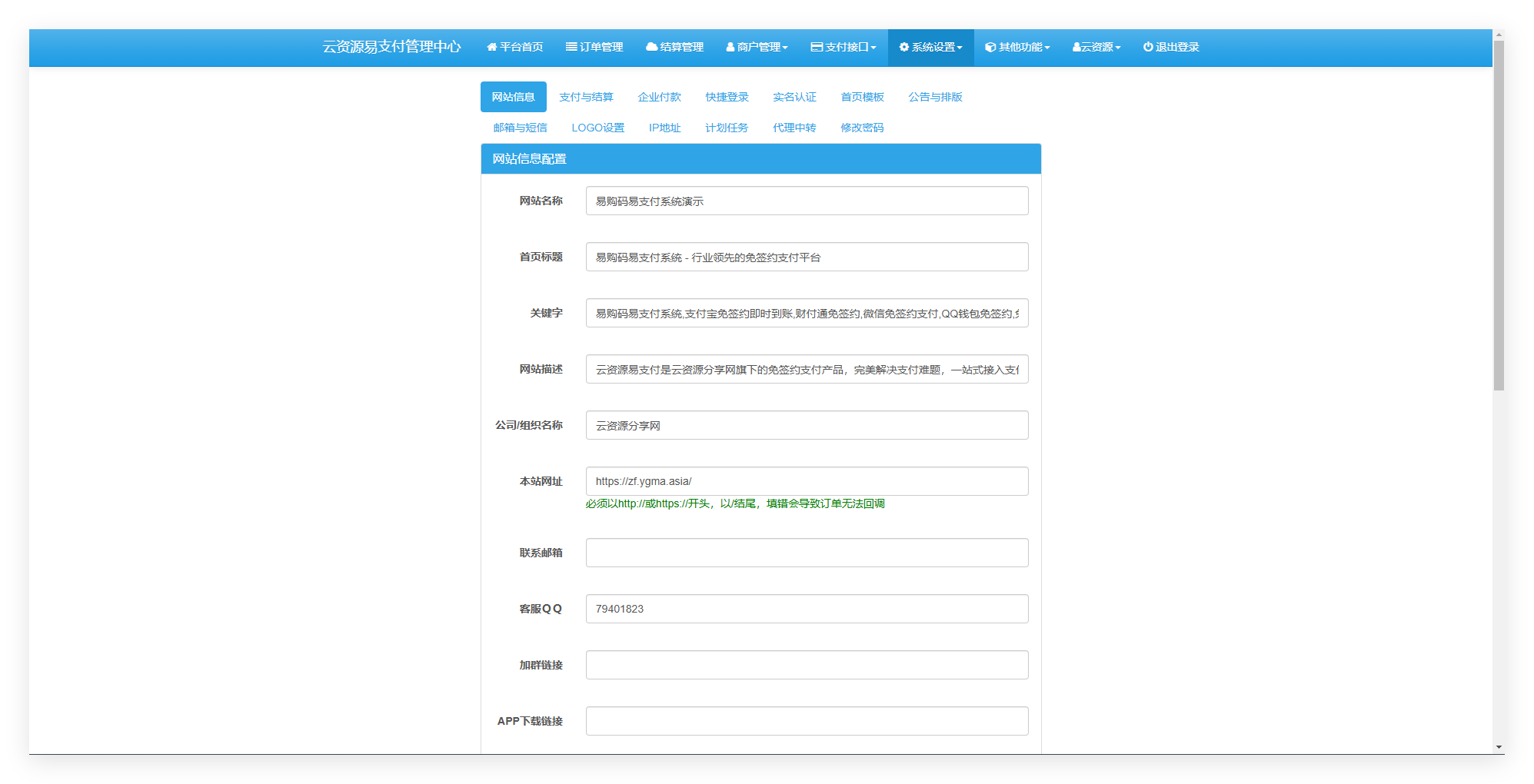Switch to the 支付与结算 tab

point(586,97)
